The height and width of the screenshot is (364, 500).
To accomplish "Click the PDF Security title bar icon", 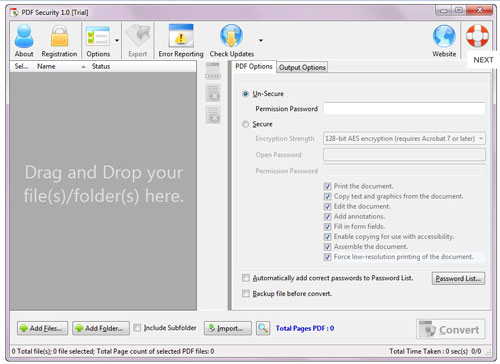I will (x=14, y=13).
